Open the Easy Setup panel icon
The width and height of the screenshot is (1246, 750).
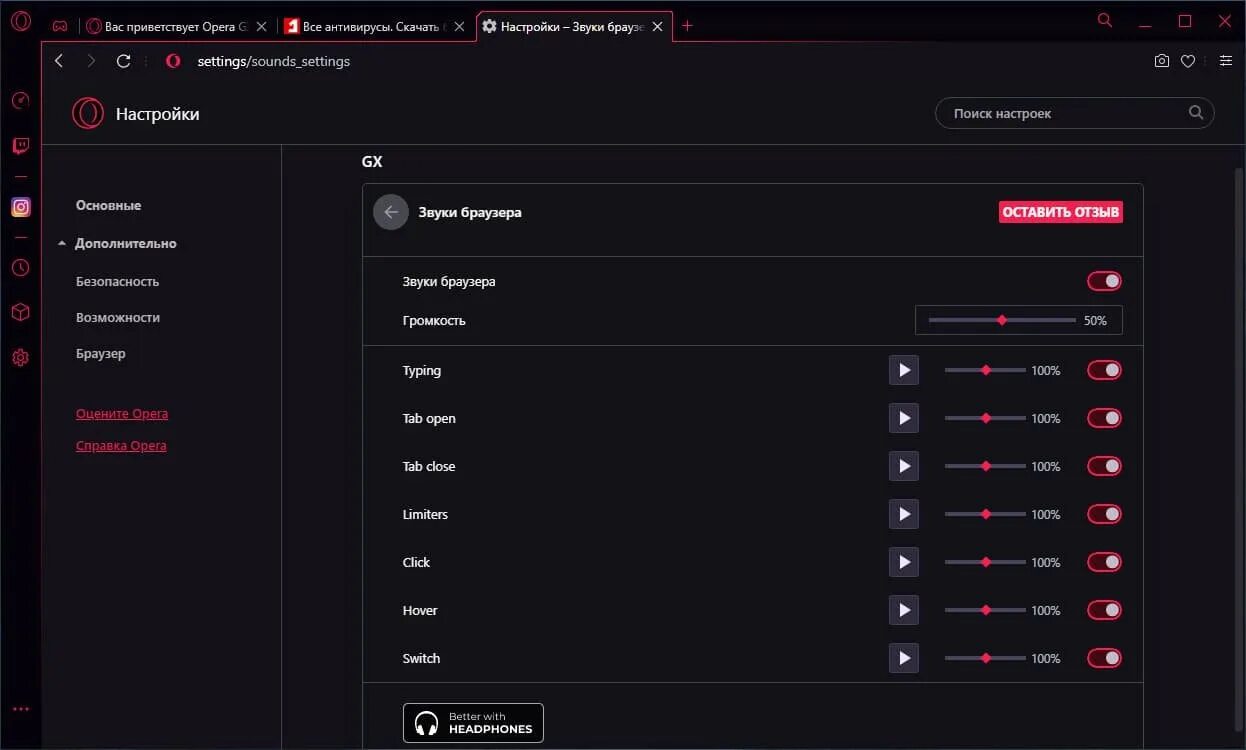coord(1226,61)
